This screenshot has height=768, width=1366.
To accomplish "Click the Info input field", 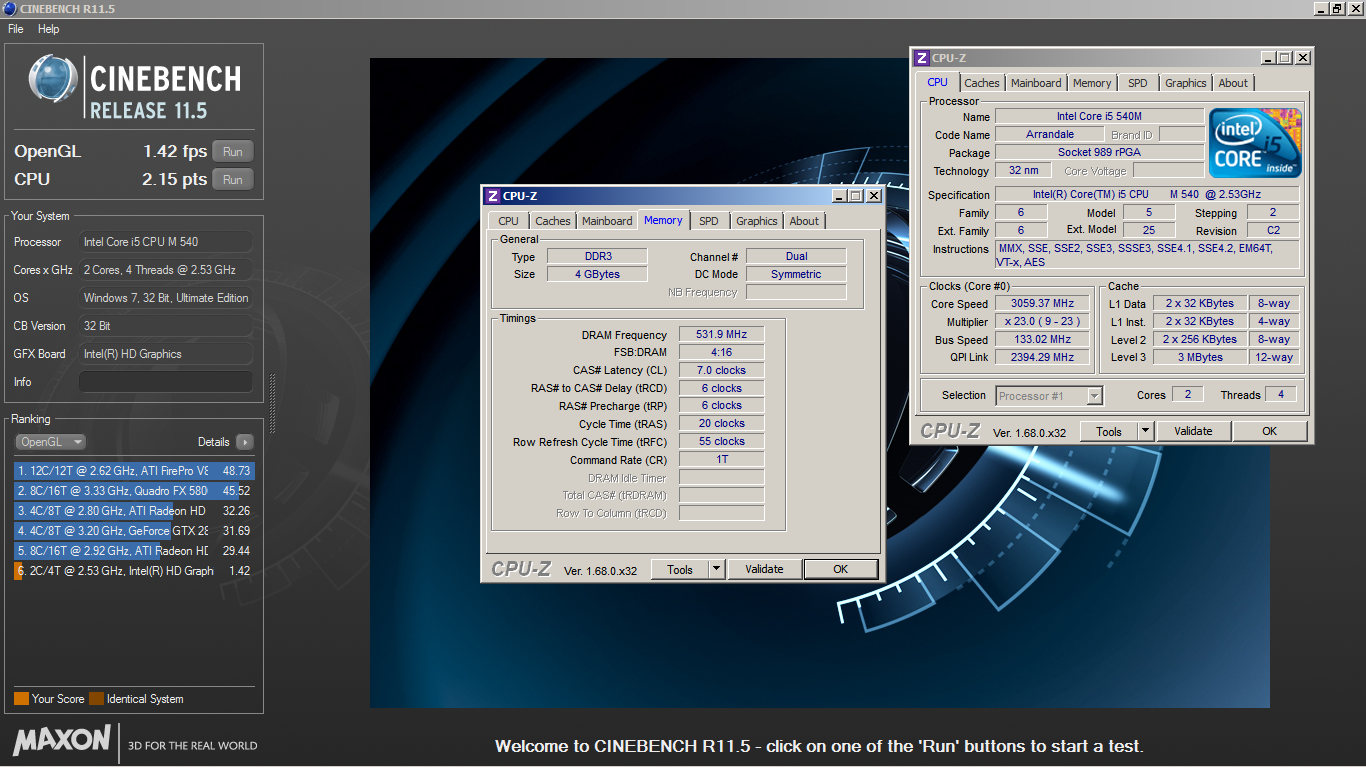I will coord(165,382).
